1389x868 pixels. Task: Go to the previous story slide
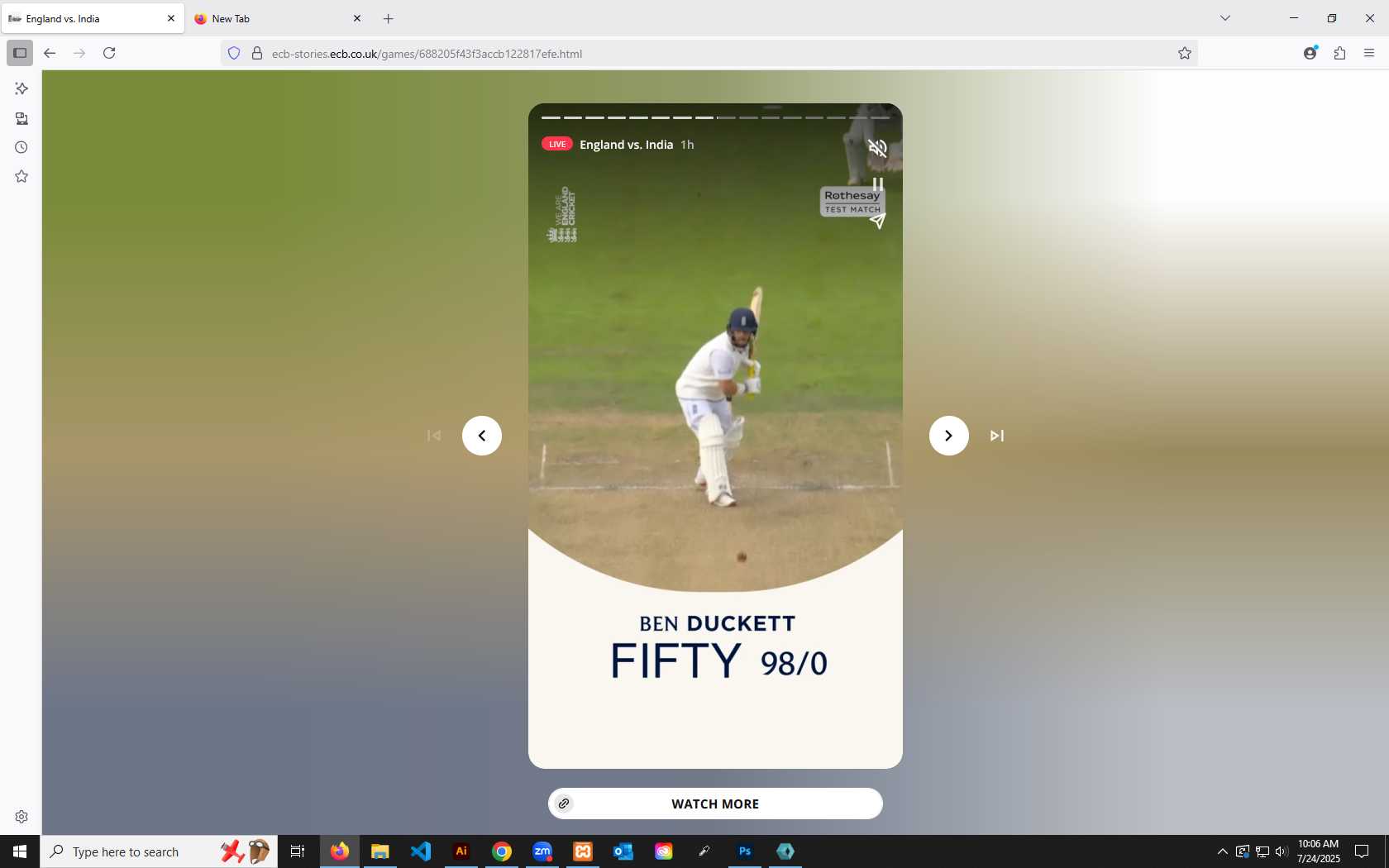click(482, 436)
